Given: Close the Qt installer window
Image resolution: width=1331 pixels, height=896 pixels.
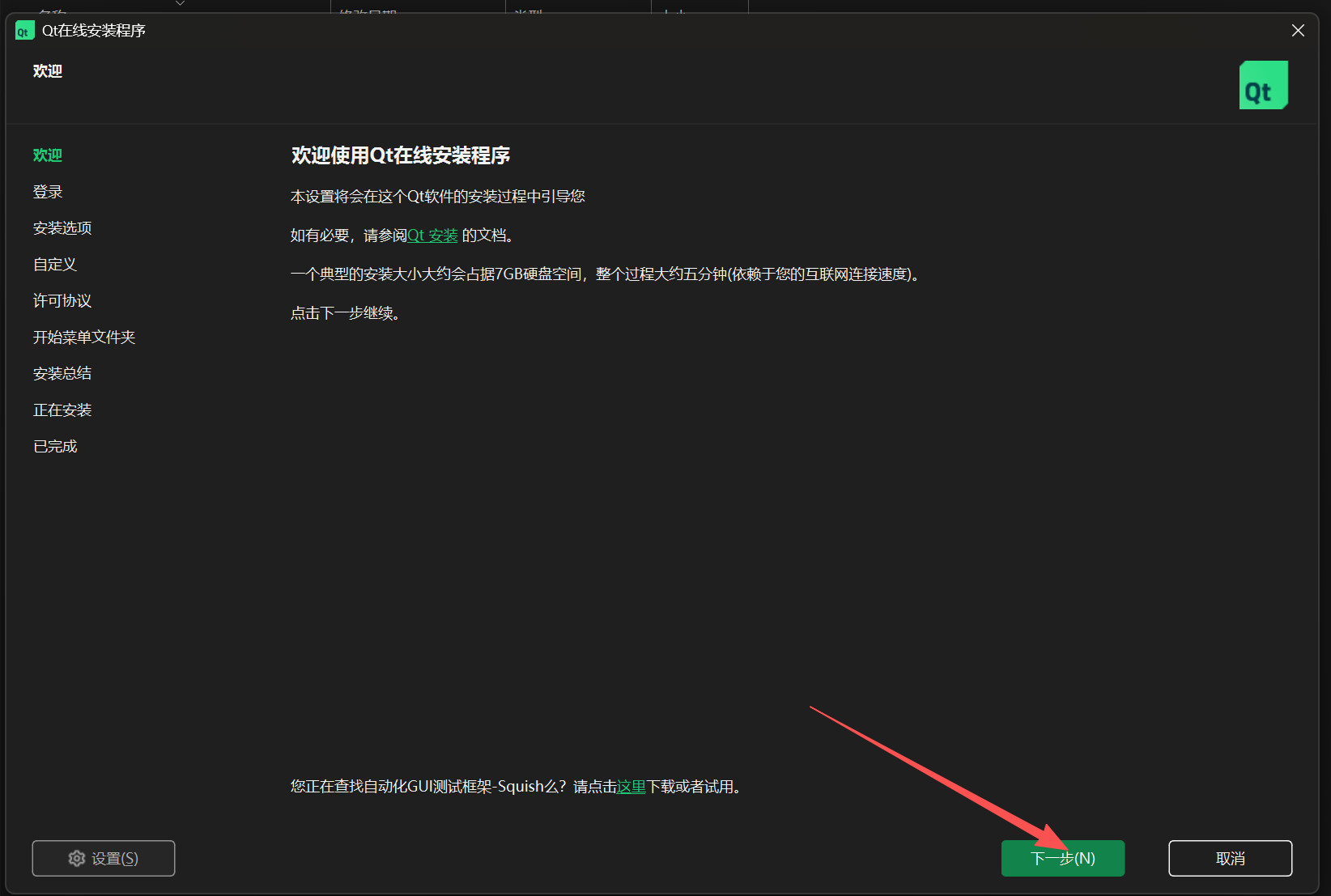Looking at the screenshot, I should click(1298, 30).
